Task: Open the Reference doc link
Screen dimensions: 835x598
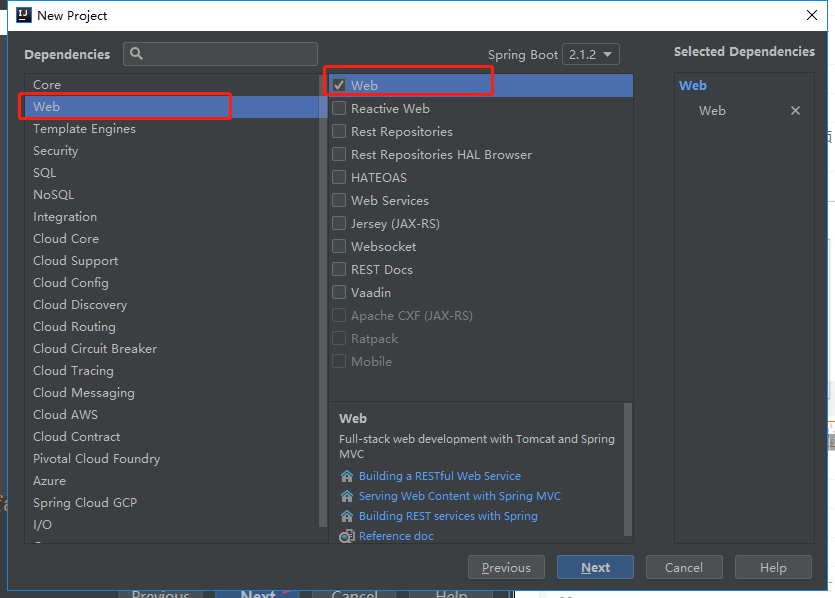Action: [396, 536]
